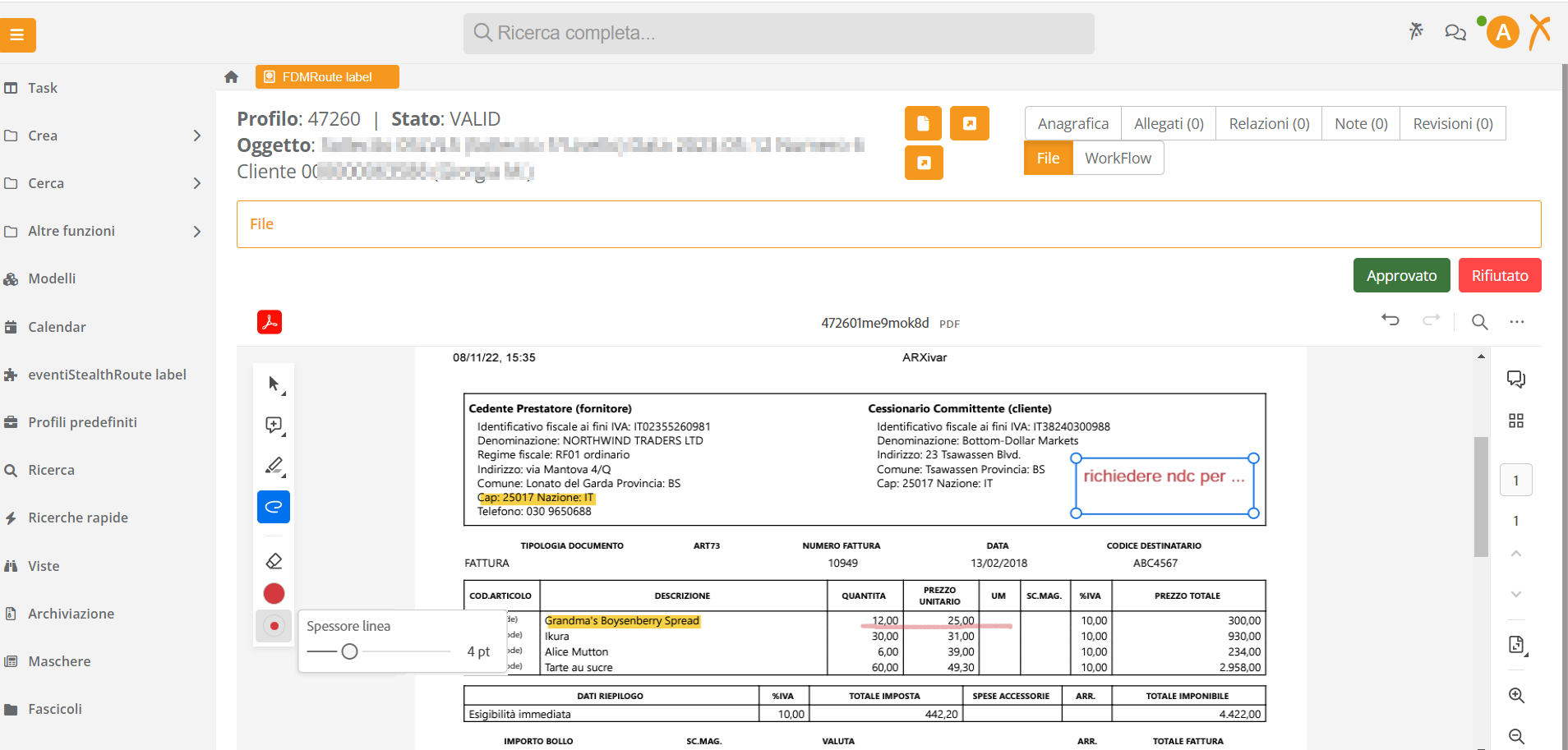Screen dimensions: 1568x750
Task: Click the file name 472601me9mok8d
Action: point(874,323)
